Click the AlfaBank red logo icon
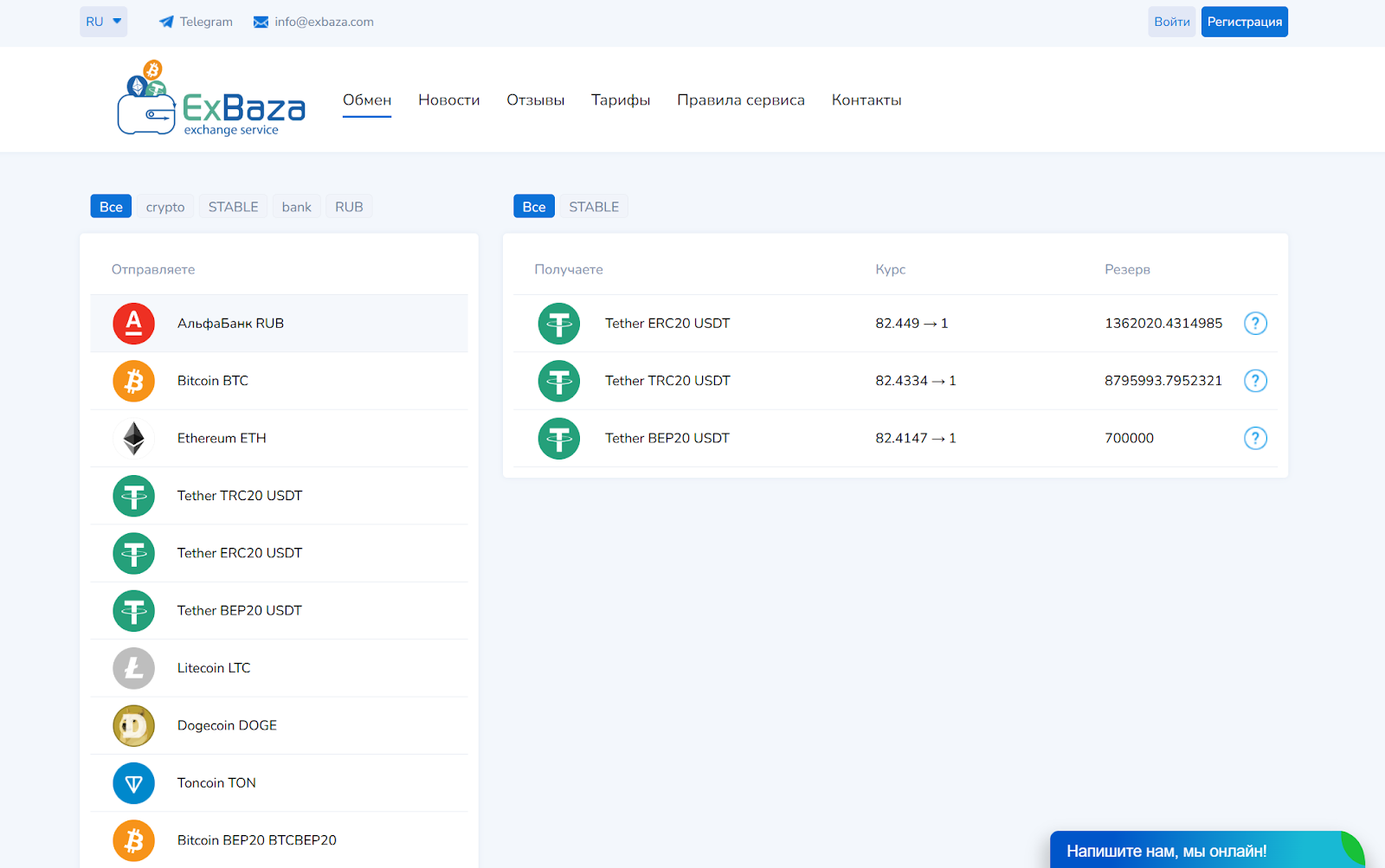 pos(133,324)
